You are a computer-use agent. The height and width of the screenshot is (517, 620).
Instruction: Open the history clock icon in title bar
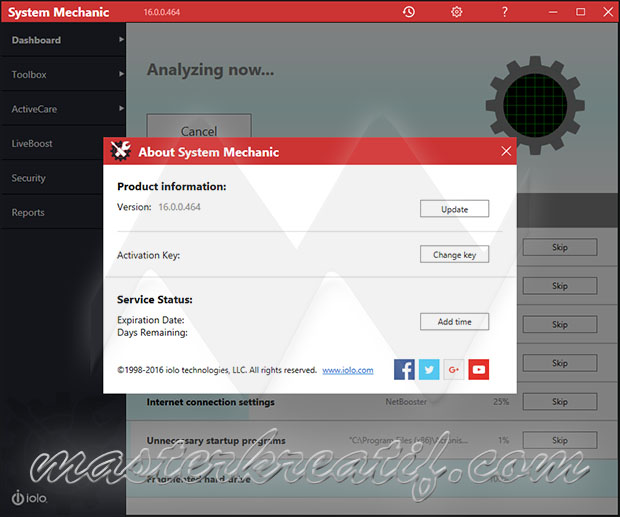(x=409, y=12)
